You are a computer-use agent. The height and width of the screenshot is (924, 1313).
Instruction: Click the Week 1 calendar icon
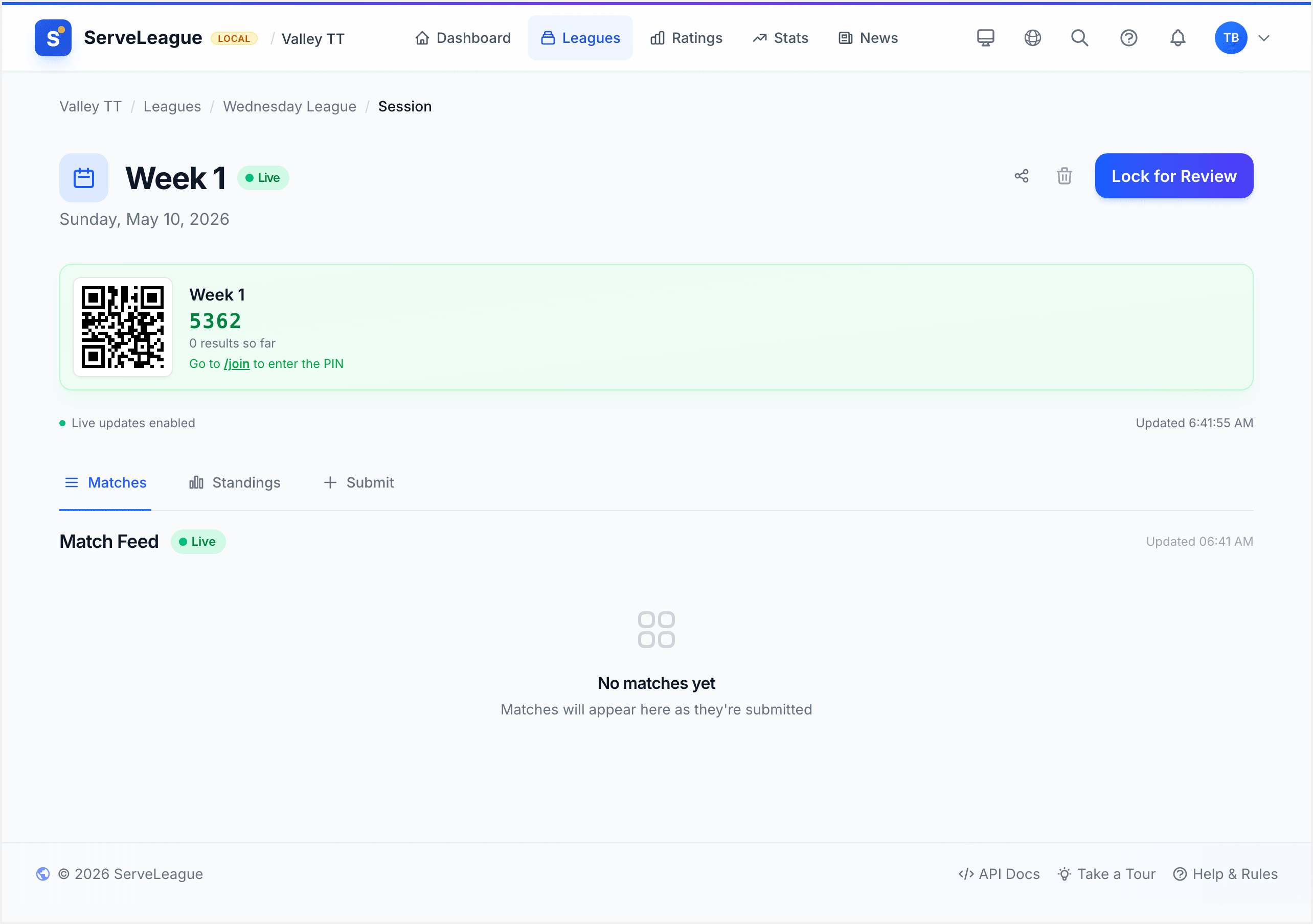pyautogui.click(x=84, y=178)
